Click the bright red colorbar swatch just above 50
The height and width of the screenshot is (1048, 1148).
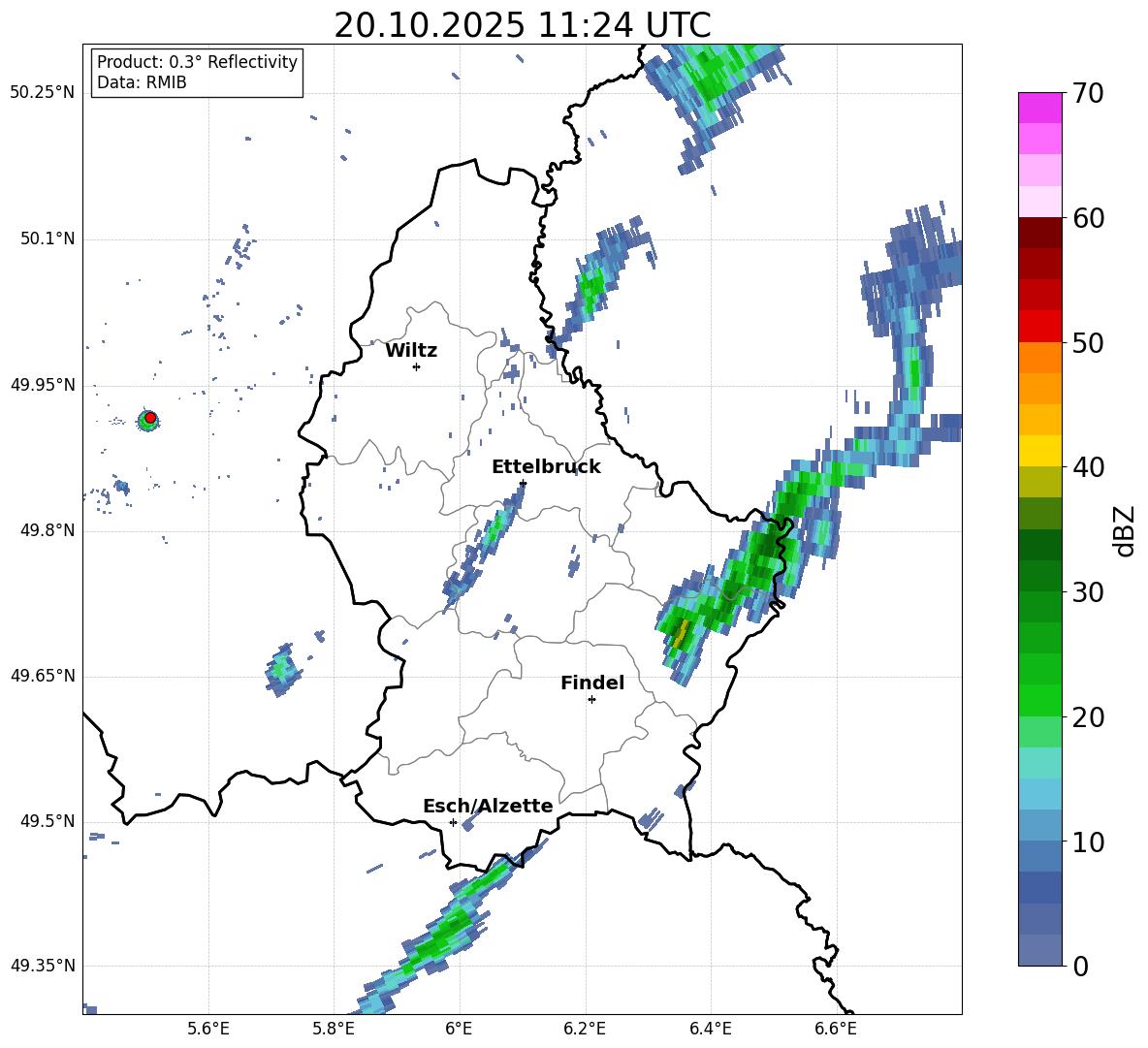pos(1039,327)
